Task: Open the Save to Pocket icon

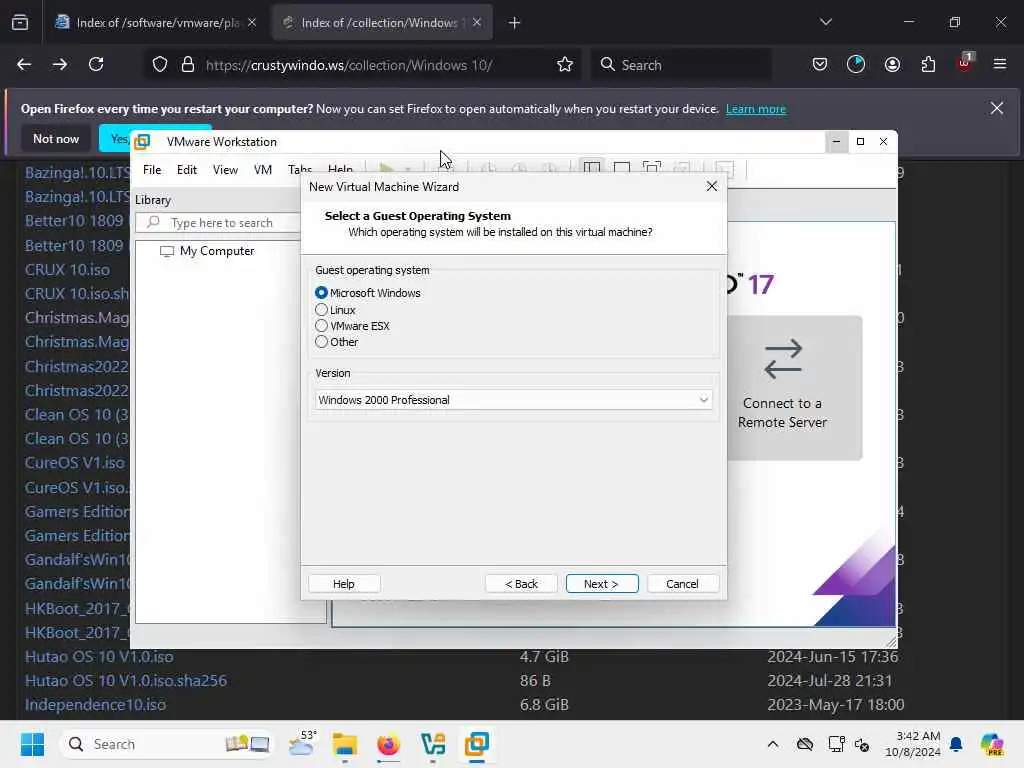Action: [x=820, y=65]
